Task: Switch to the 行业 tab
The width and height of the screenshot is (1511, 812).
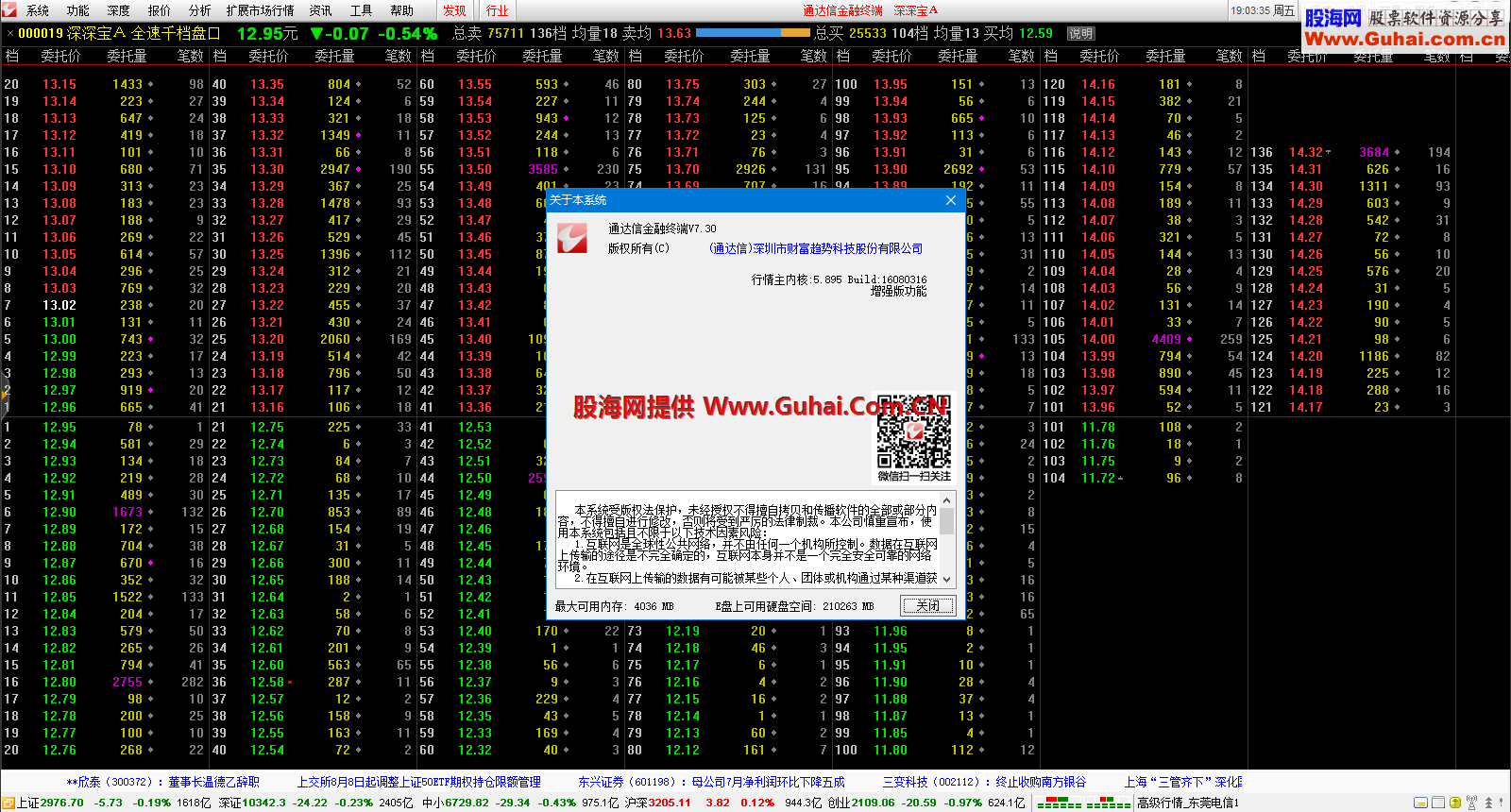Action: pyautogui.click(x=498, y=10)
